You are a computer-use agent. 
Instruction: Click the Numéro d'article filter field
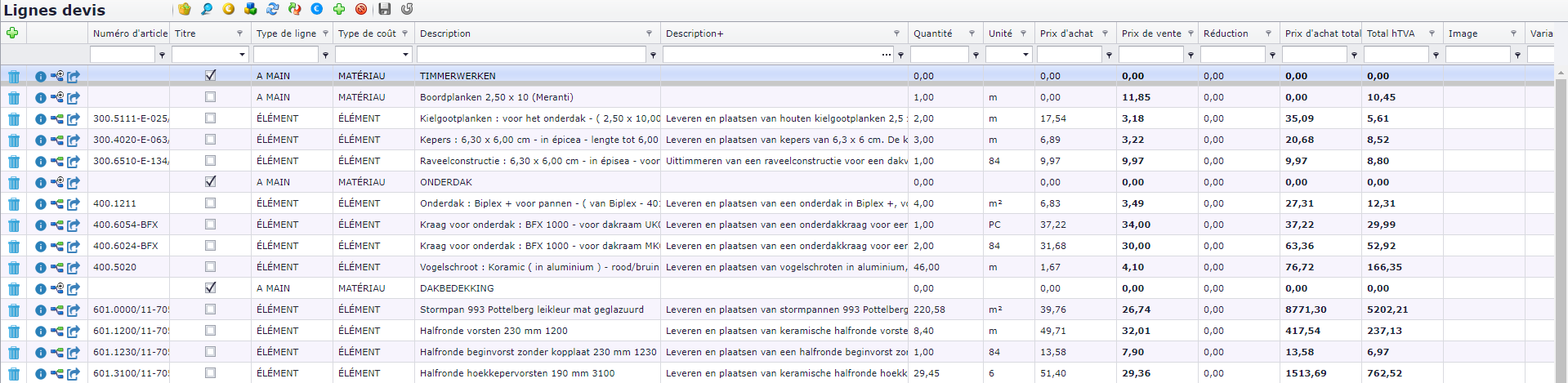(x=123, y=55)
